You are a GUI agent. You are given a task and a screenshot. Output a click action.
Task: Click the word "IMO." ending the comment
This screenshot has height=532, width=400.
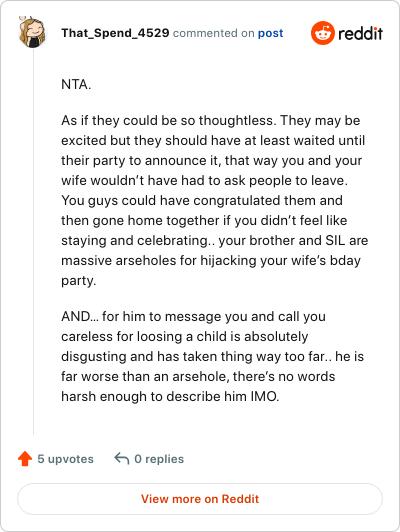[265, 396]
